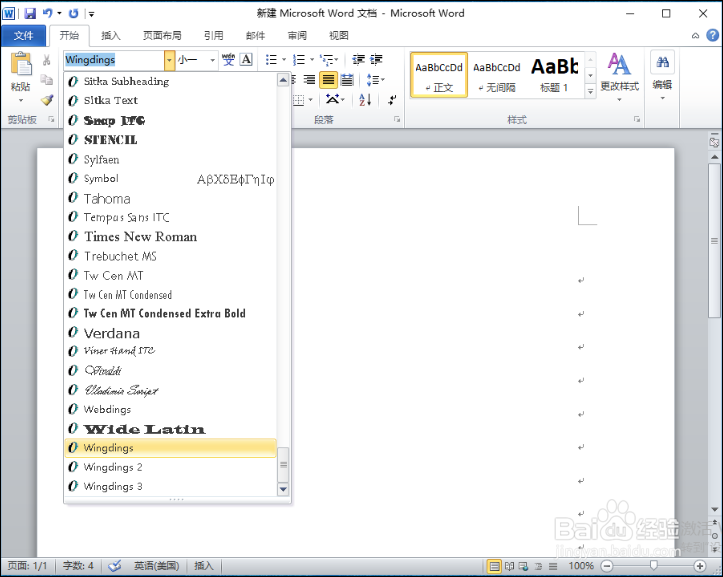Switch to Full Screen Reading view
Screen dimensions: 723x577
click(509, 566)
